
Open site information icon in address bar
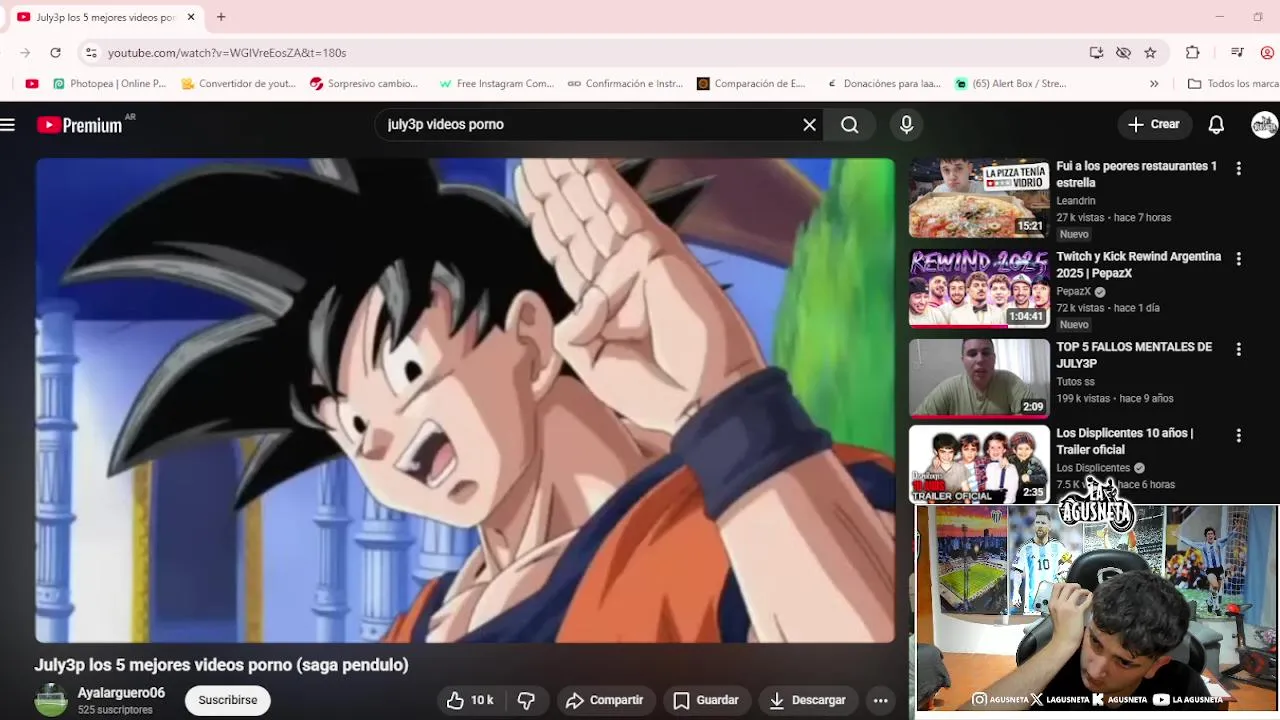(91, 53)
